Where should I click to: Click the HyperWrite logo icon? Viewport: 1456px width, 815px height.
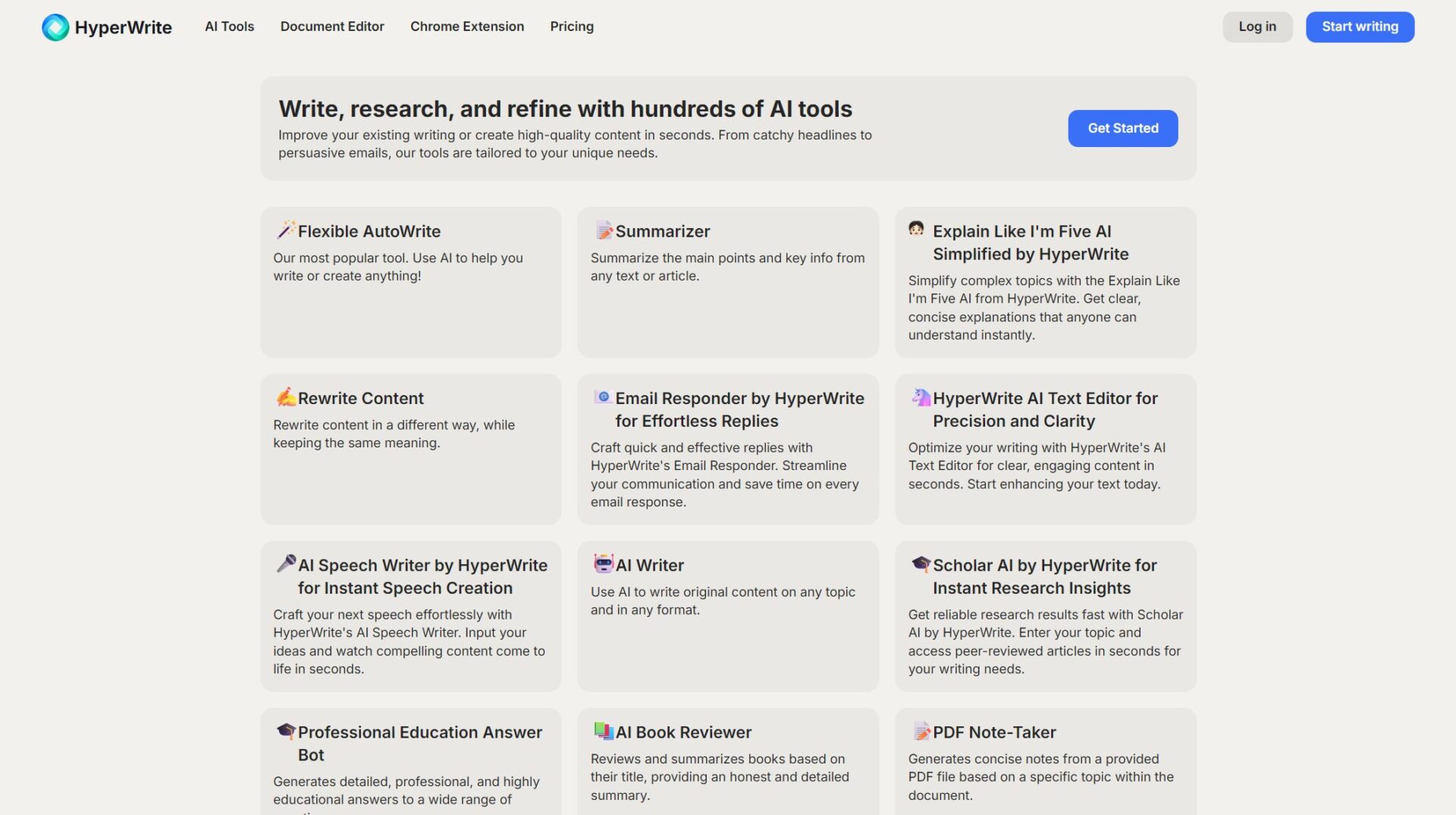55,27
